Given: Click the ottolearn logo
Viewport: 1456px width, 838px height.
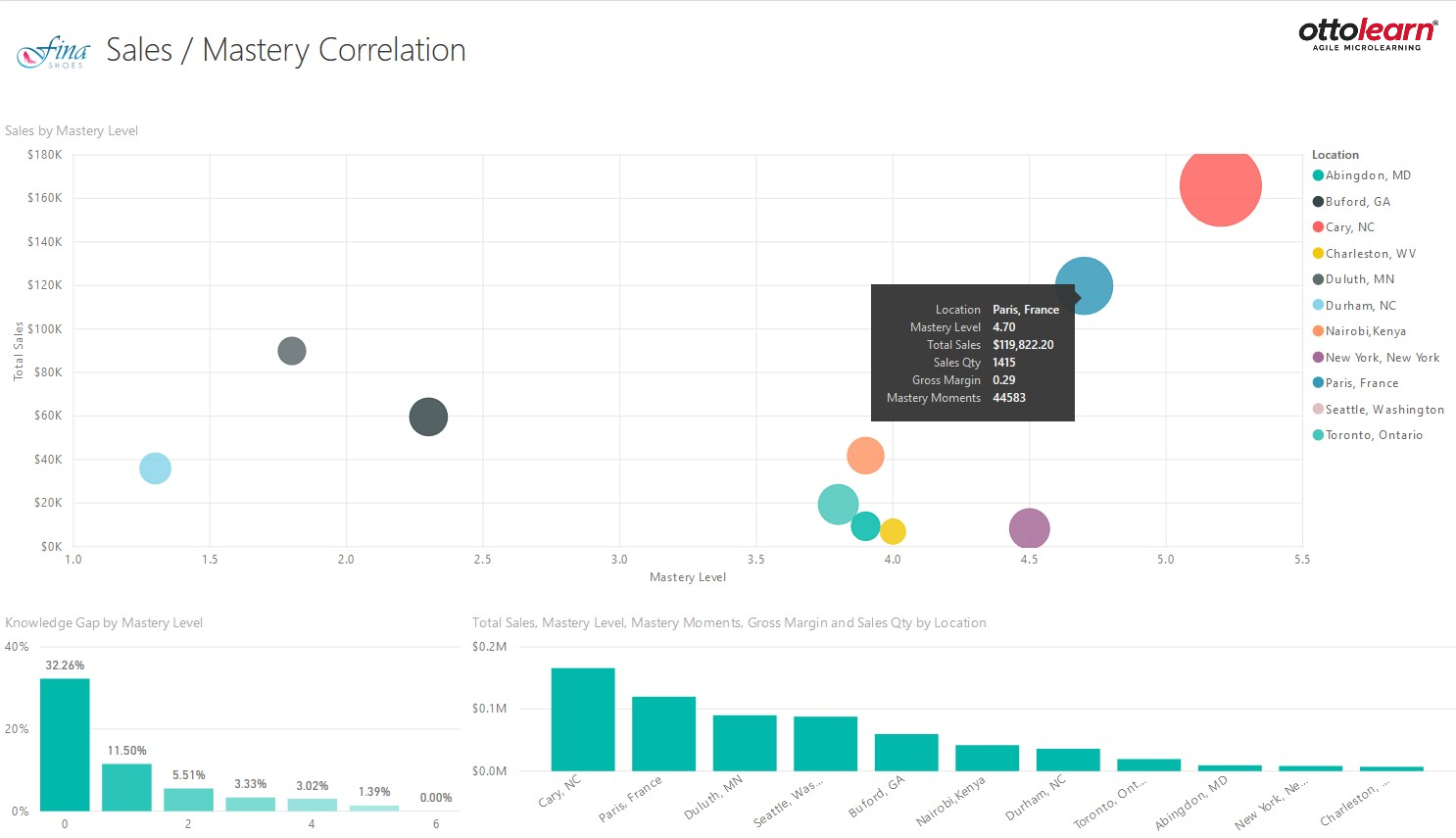Looking at the screenshot, I should pyautogui.click(x=1367, y=33).
